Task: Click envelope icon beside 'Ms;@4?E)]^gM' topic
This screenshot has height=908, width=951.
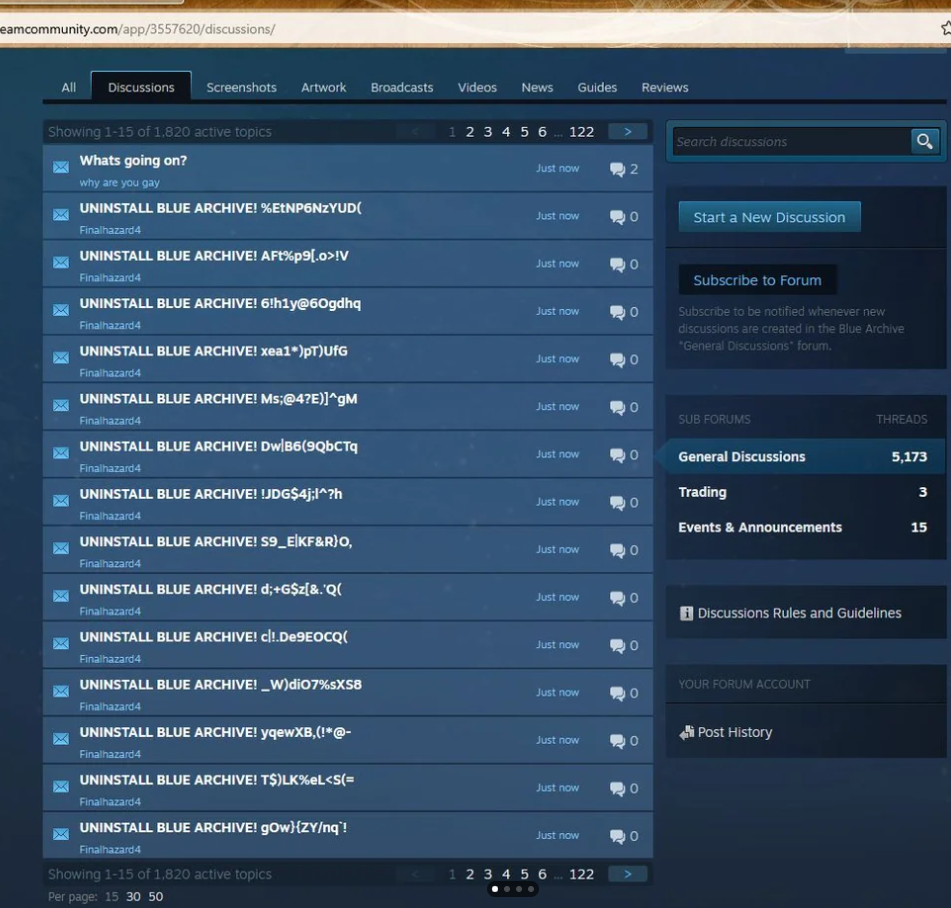Action: tap(61, 405)
